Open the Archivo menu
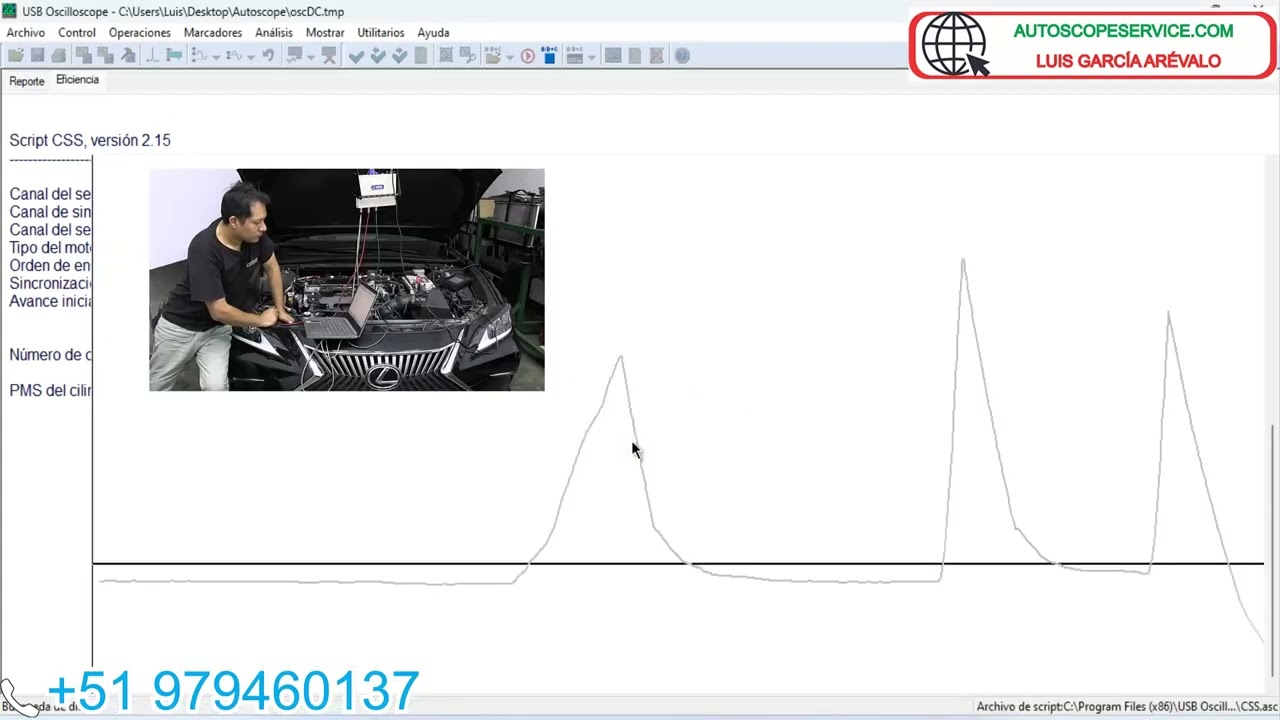Screen dimensions: 1280x720 click(26, 33)
